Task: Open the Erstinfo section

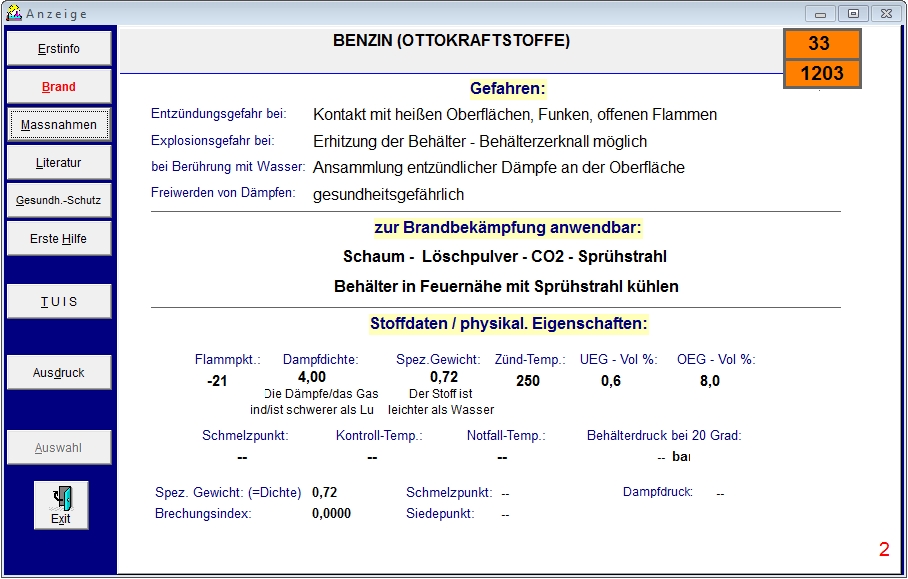Action: point(58,49)
